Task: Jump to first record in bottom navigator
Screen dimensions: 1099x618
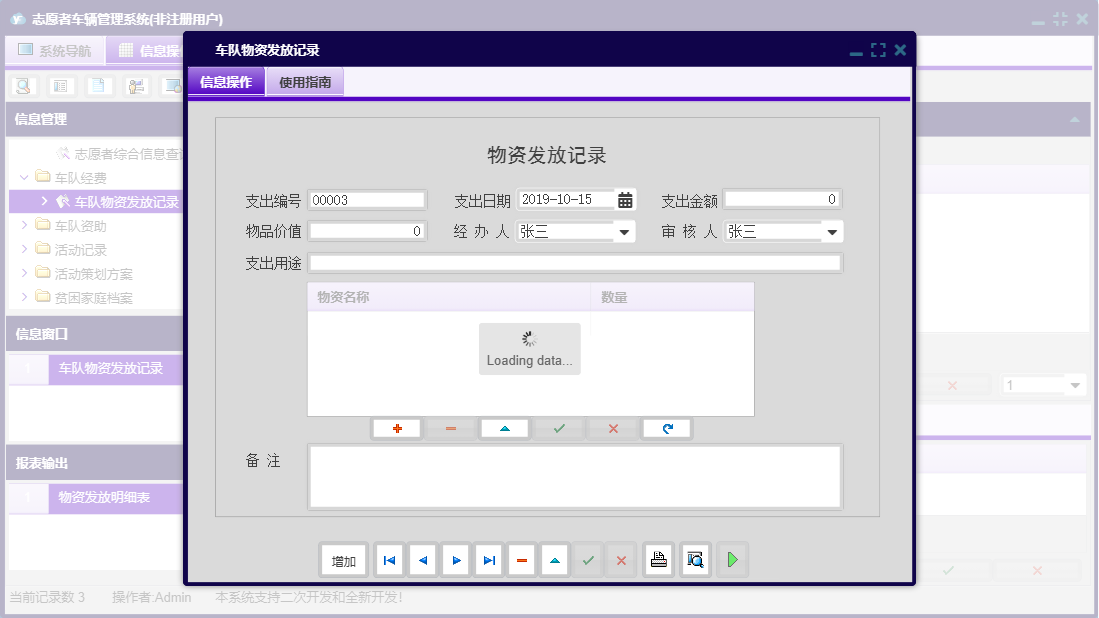Action: pos(389,560)
